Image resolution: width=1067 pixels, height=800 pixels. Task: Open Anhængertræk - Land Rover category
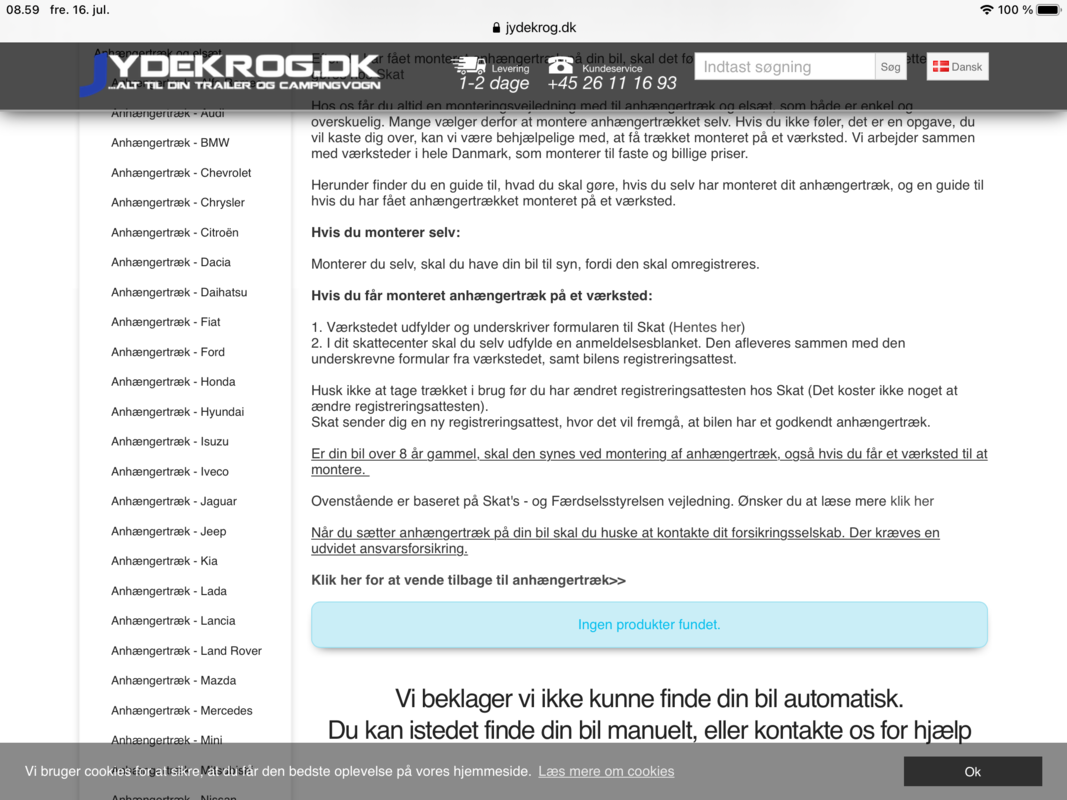(x=186, y=651)
